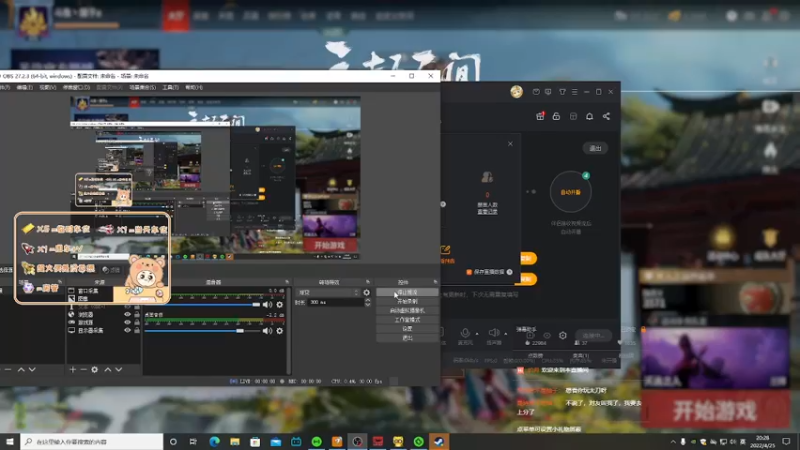800x450 pixels.
Task: Click 启动虚拟摄像机 button in OBS
Action: (x=407, y=310)
